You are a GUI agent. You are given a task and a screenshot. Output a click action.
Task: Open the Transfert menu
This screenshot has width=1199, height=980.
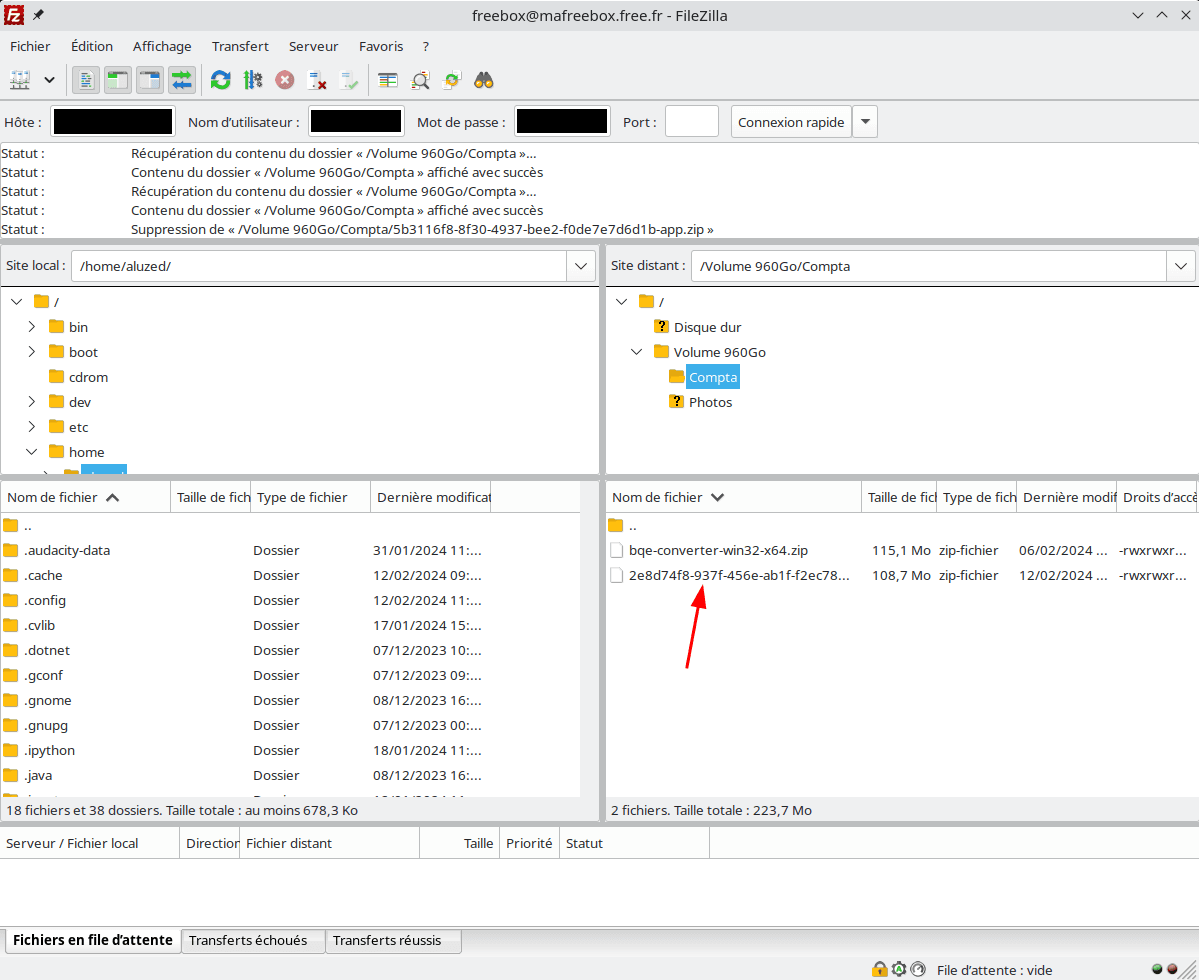click(x=240, y=46)
